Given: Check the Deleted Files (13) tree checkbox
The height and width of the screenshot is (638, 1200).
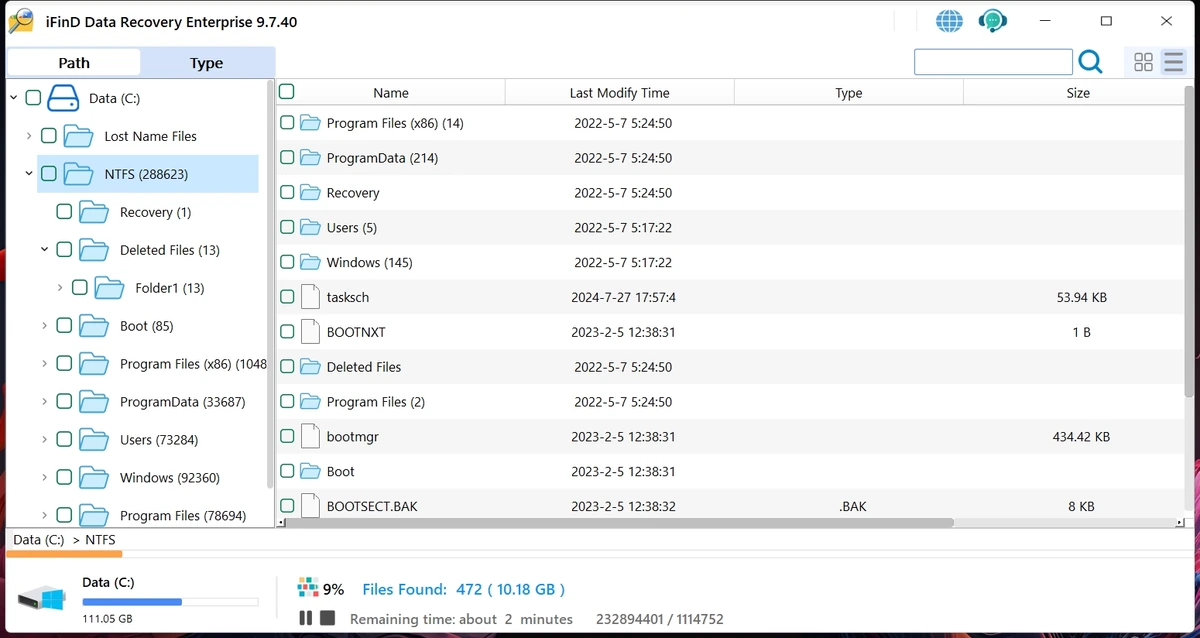Looking at the screenshot, I should [64, 250].
